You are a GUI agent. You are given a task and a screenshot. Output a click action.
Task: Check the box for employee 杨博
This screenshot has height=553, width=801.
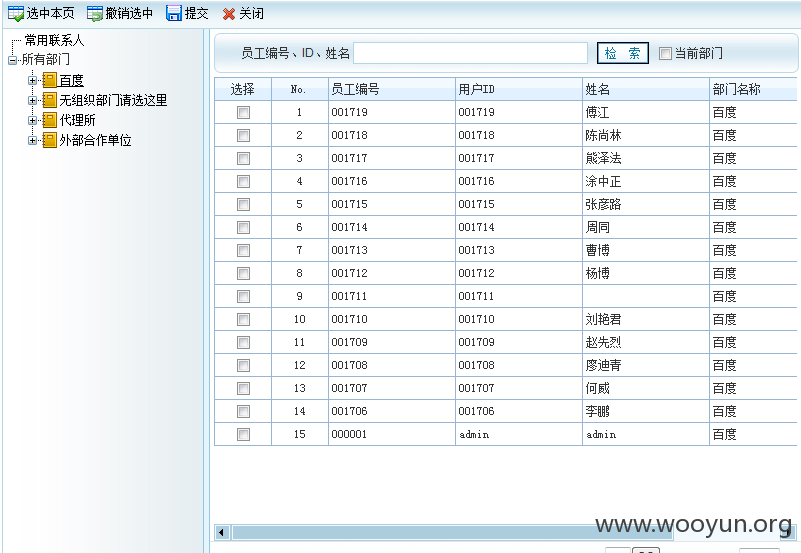243,273
